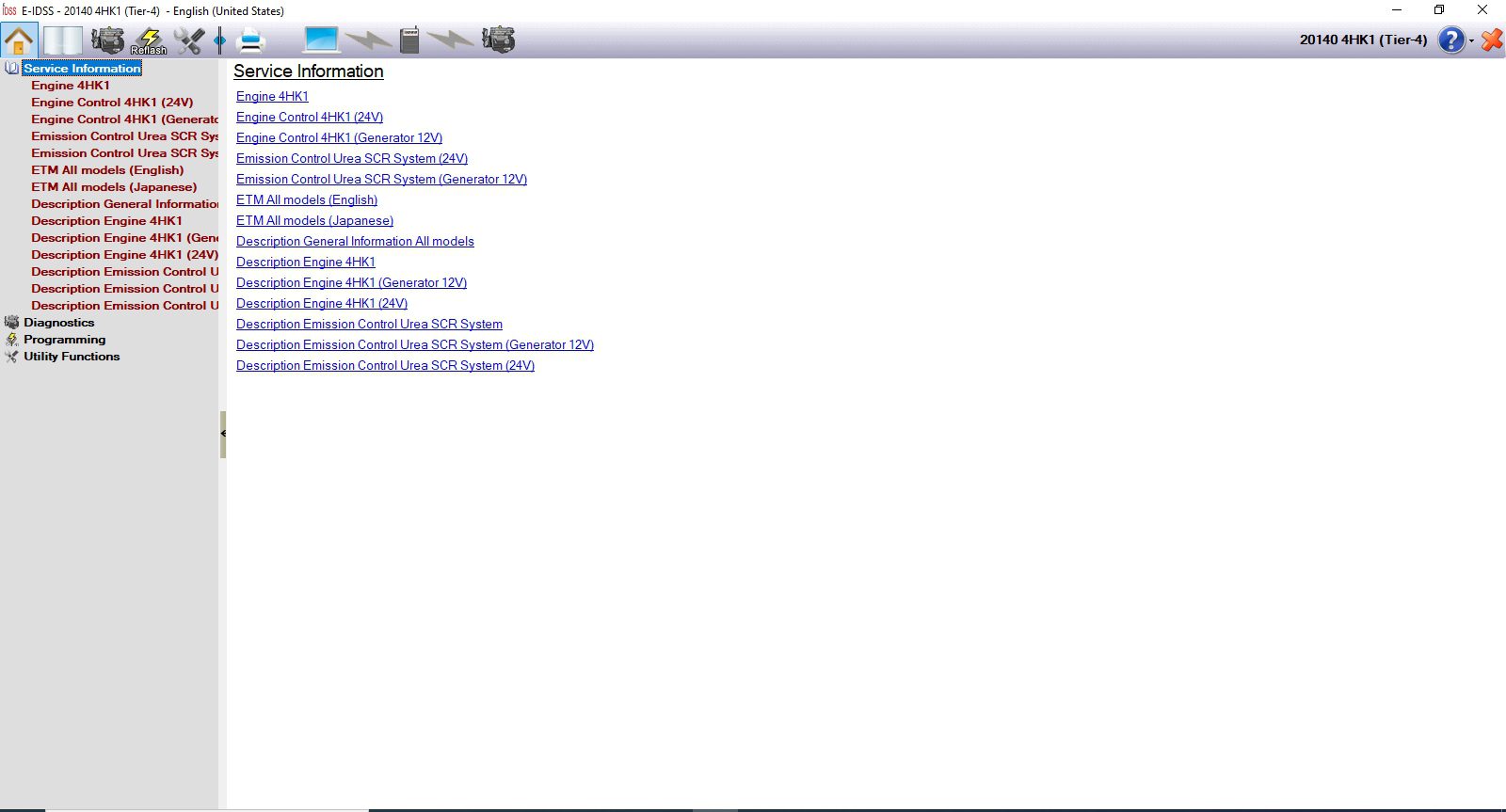Screen dimensions: 1506x812
Task: Open Engine Control 4HK1 (24V) link
Action: tap(310, 117)
